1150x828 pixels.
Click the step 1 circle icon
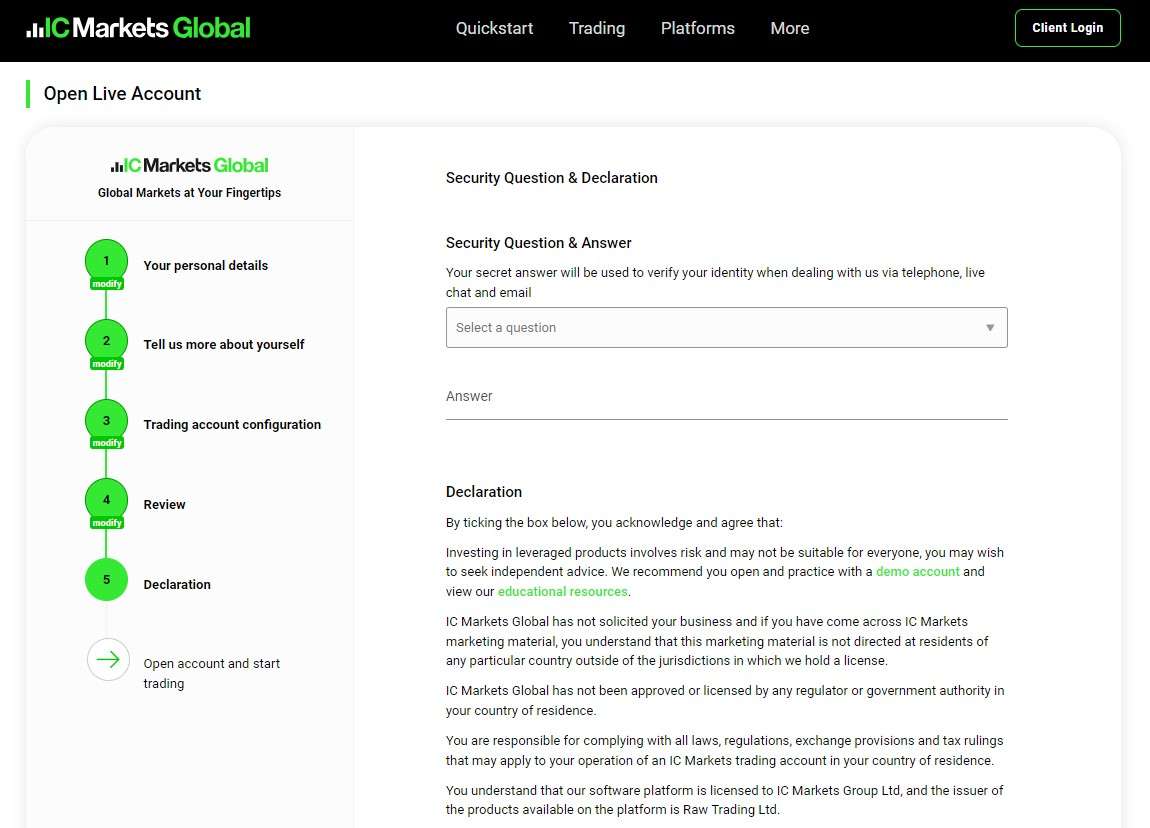coord(106,260)
